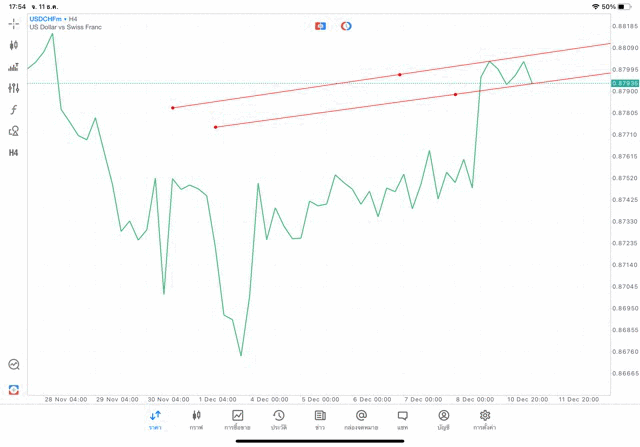Toggle the red-blue circle icon at top

pyautogui.click(x=346, y=26)
